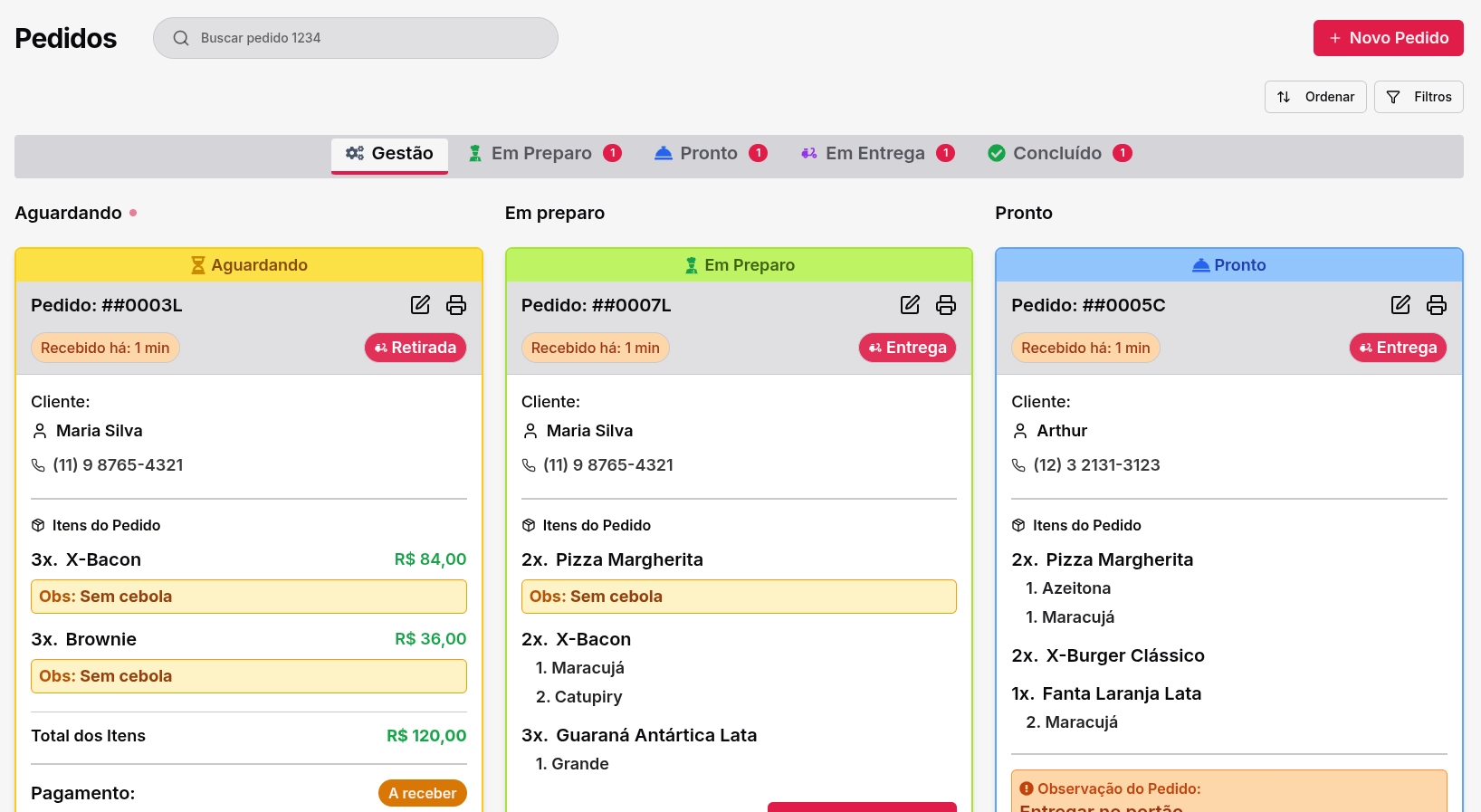Click the hourglass icon in Aguardando header

(x=198, y=265)
